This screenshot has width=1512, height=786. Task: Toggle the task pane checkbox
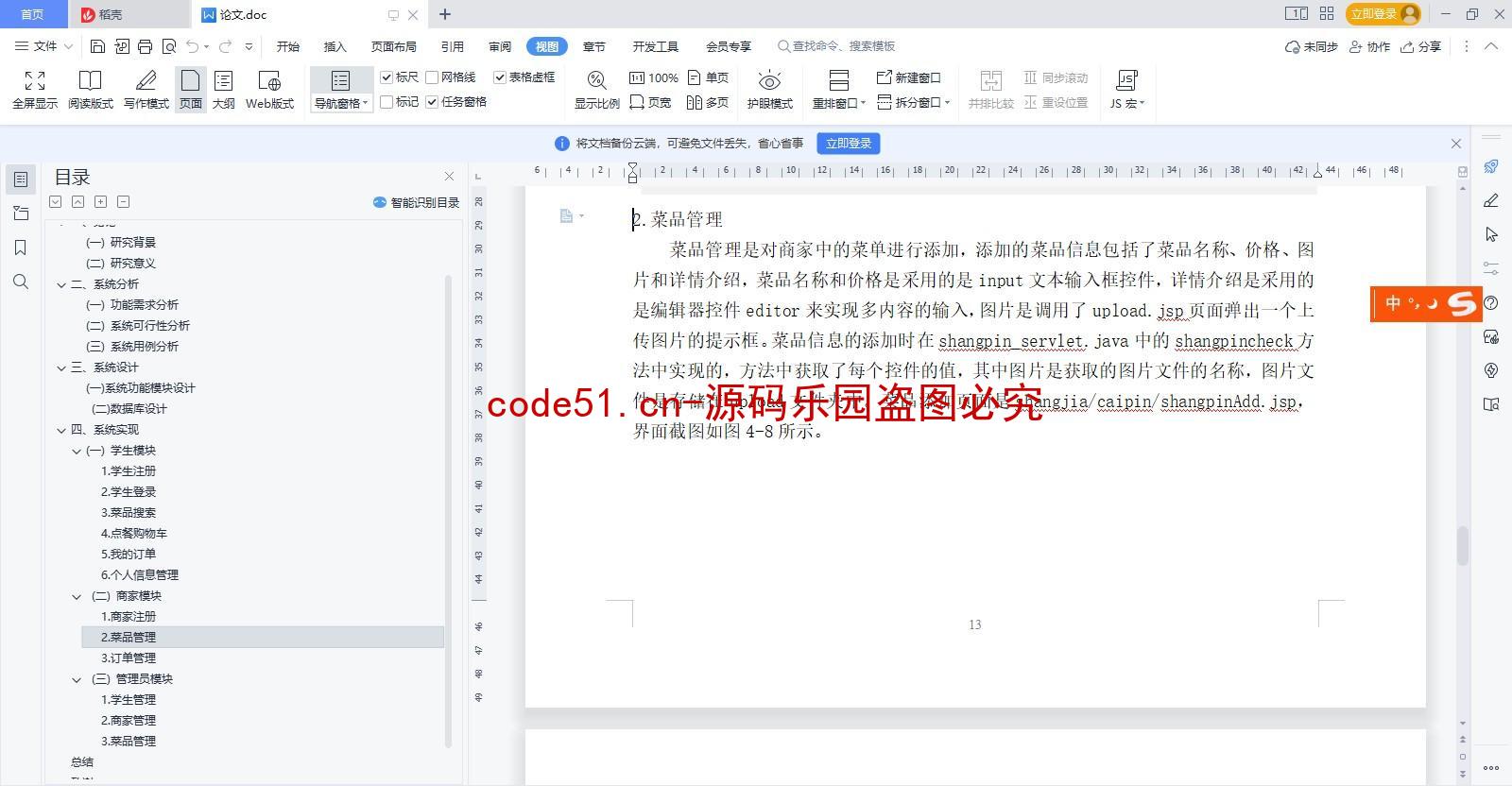[432, 102]
